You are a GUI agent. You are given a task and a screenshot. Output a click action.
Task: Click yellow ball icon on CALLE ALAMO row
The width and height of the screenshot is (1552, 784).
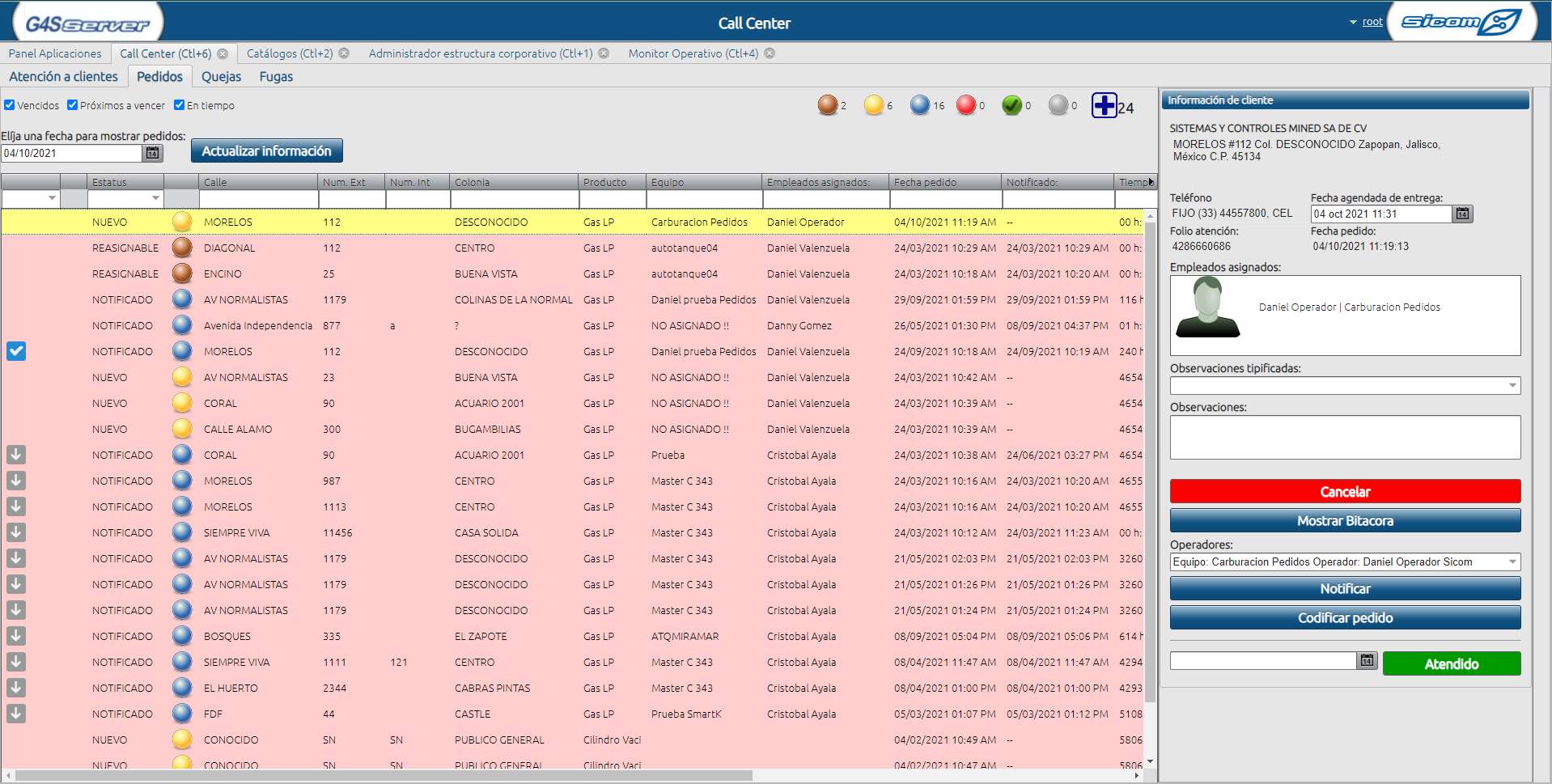(182, 429)
